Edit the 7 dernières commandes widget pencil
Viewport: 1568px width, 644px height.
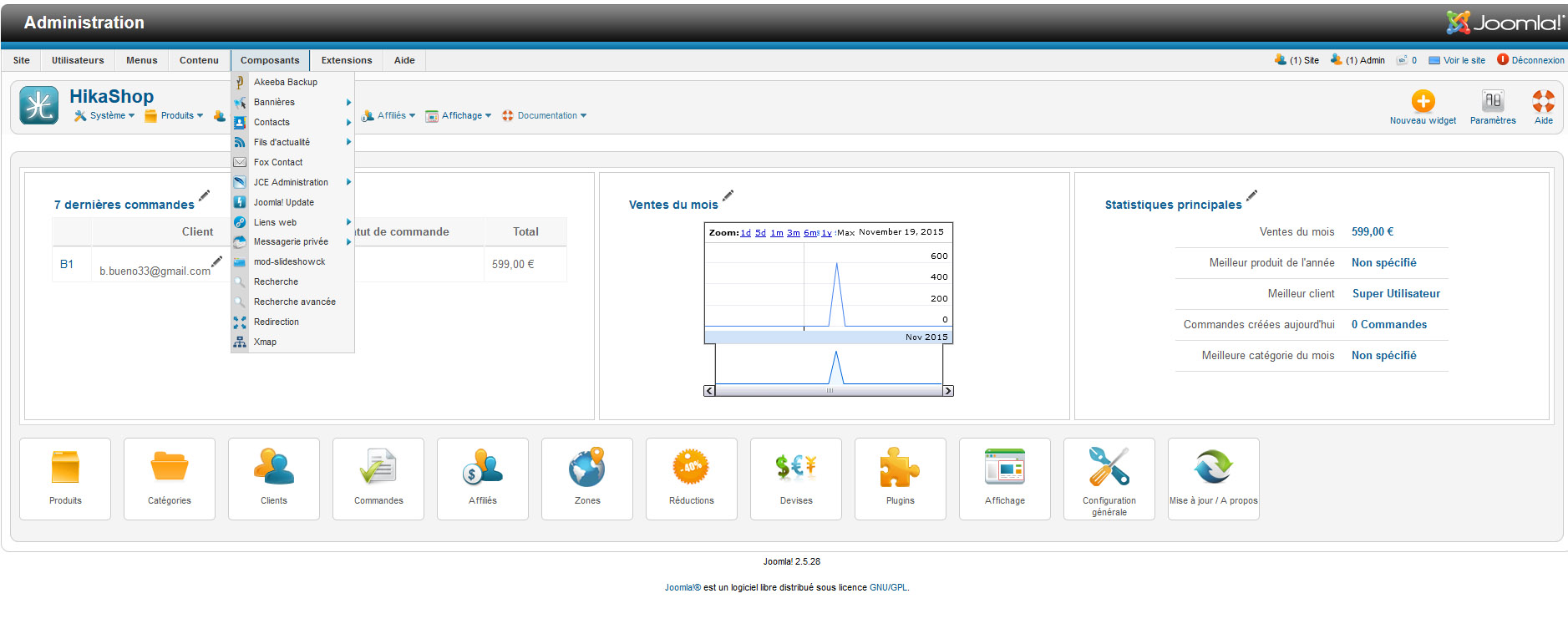[x=204, y=196]
